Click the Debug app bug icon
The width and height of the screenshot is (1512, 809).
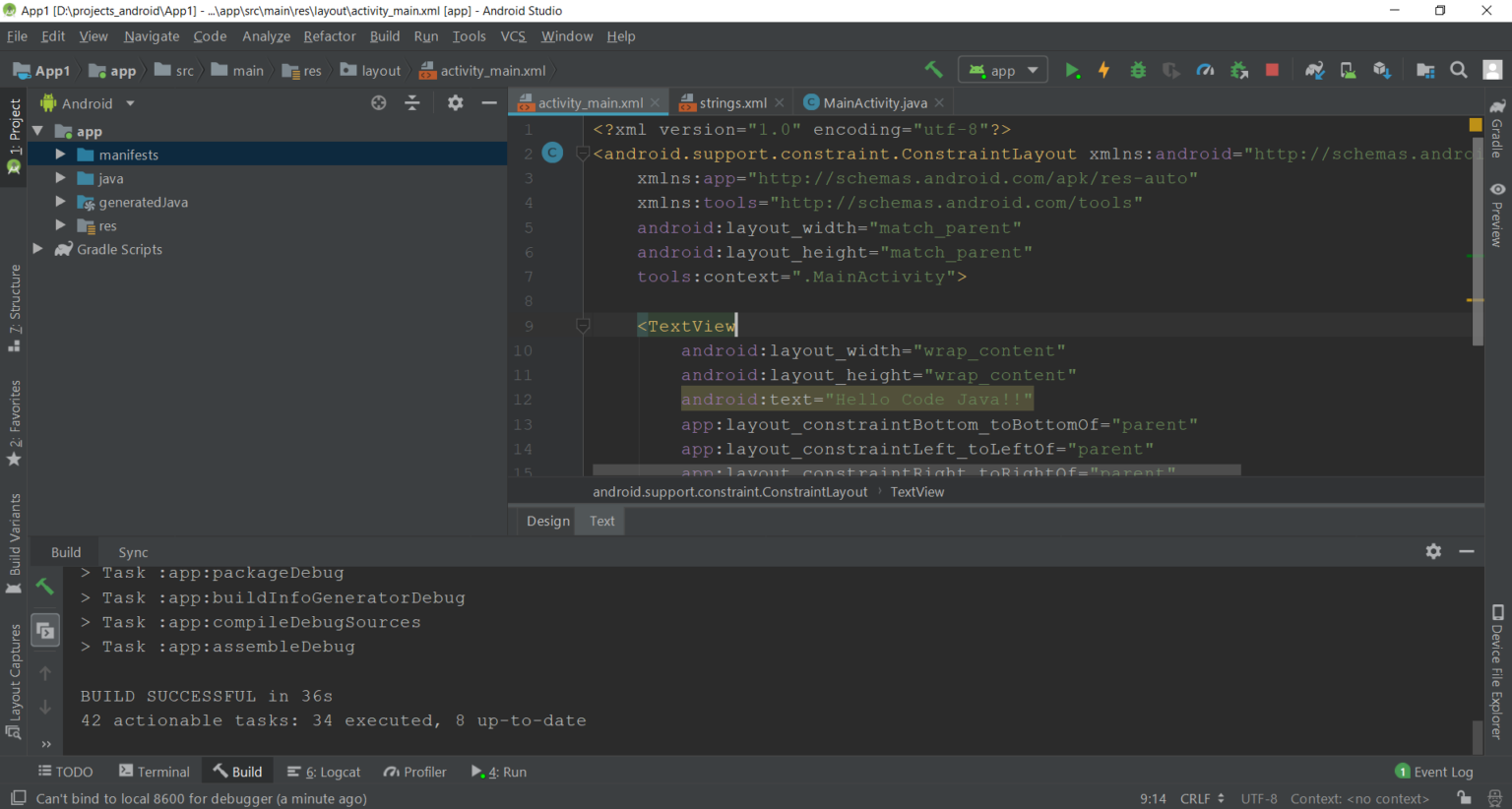coord(1138,70)
